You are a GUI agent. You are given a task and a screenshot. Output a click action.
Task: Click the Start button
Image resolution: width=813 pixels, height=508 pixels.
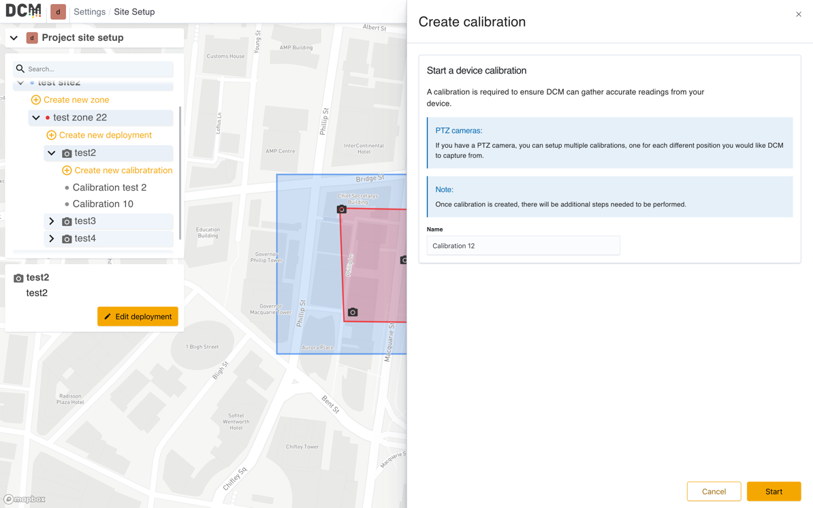click(x=774, y=491)
